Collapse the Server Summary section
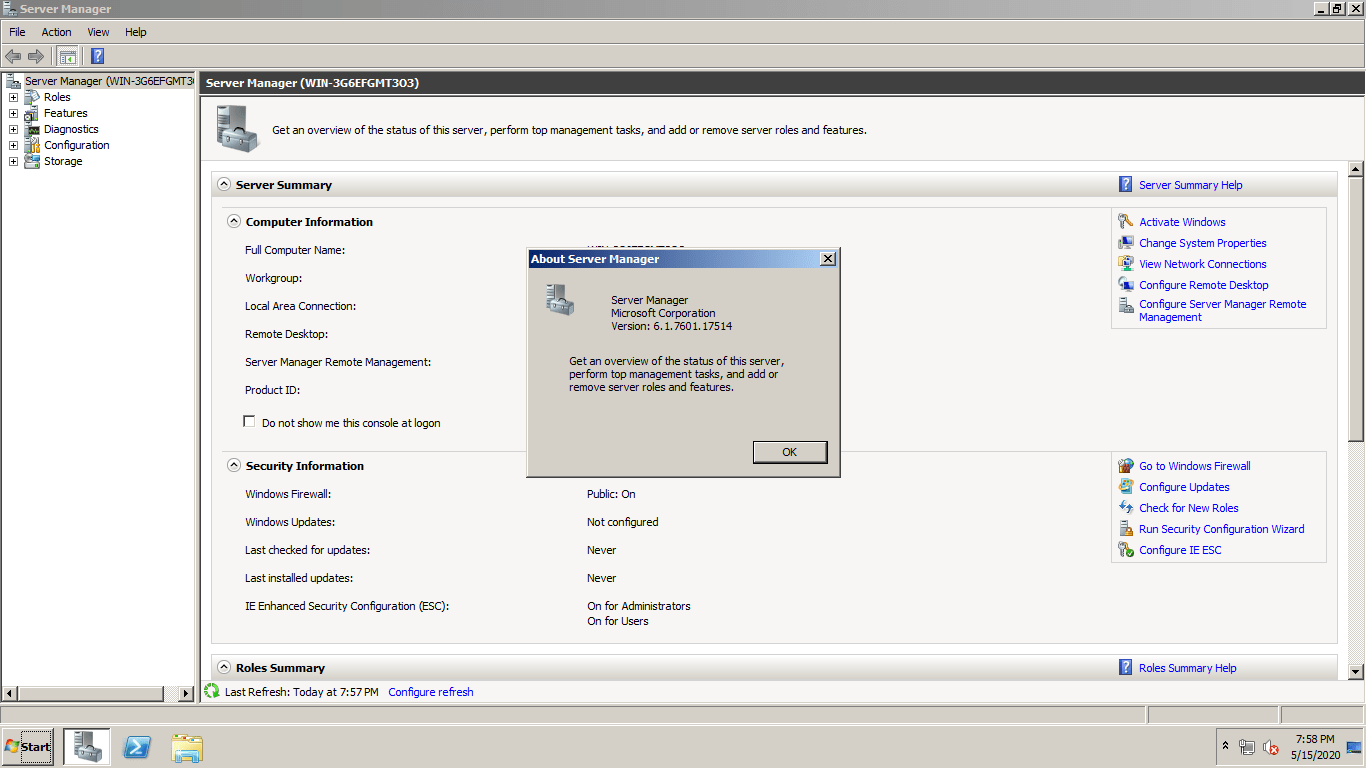 point(224,185)
